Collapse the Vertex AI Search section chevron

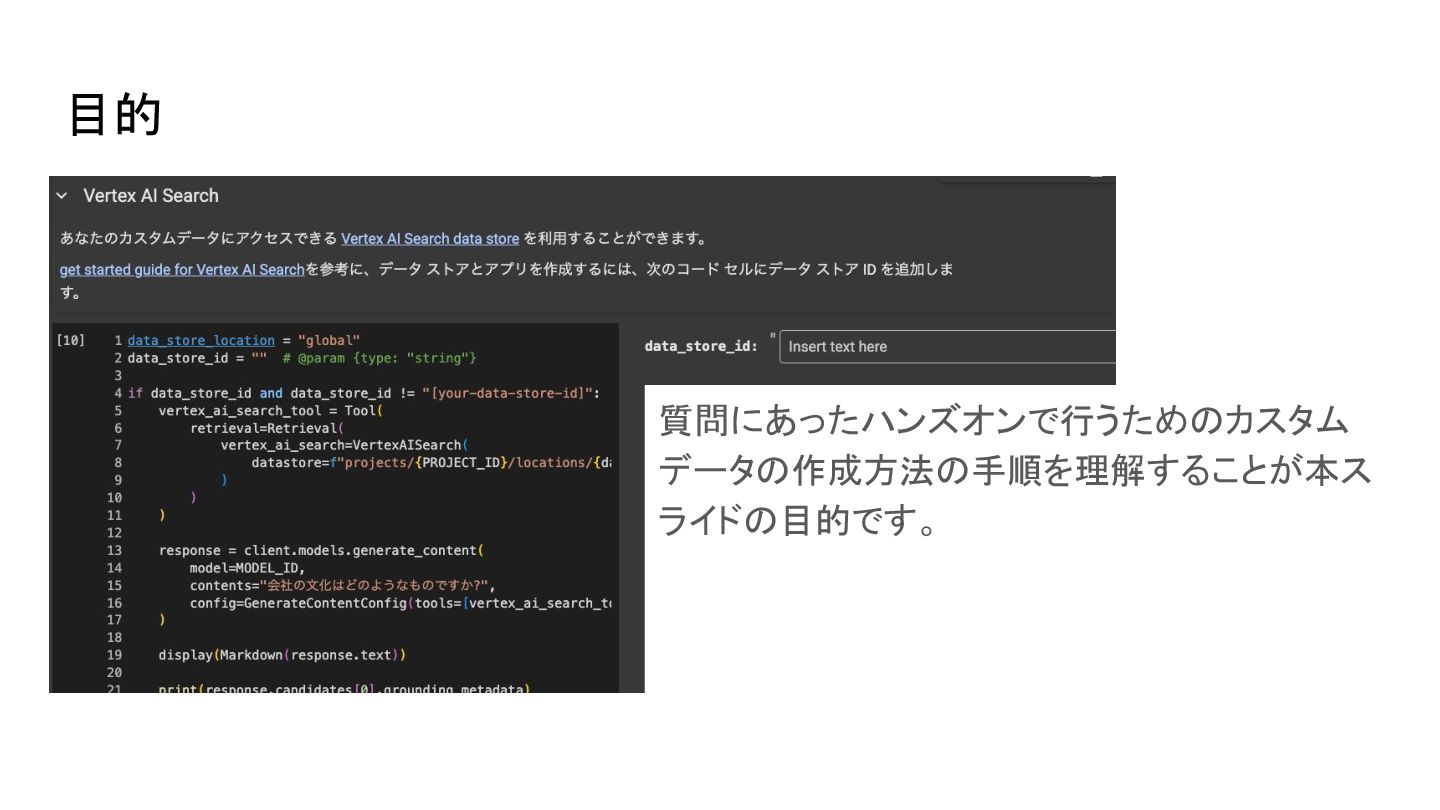pos(62,196)
